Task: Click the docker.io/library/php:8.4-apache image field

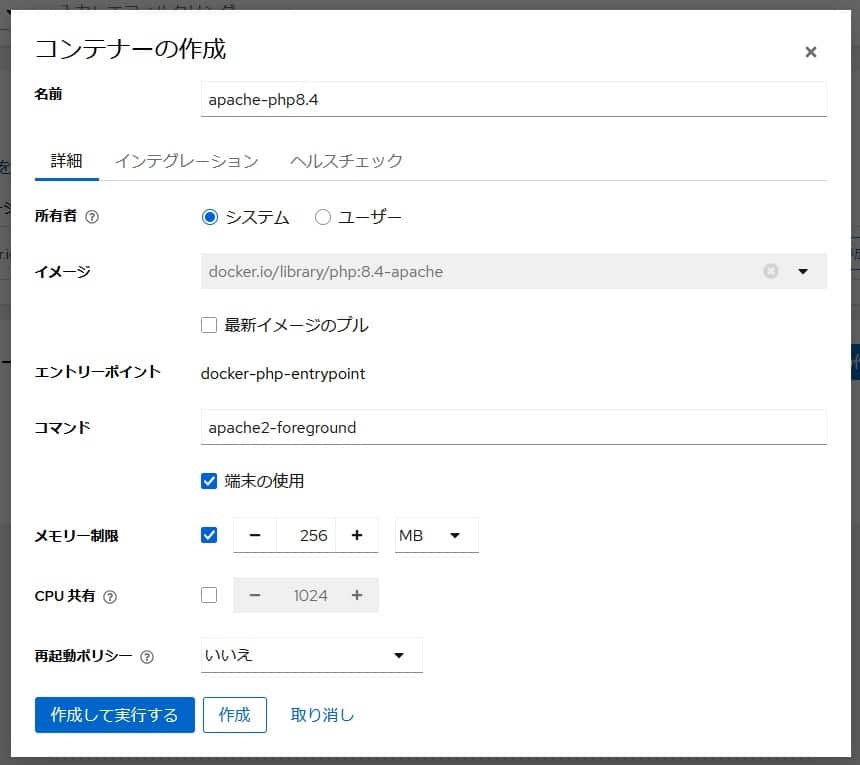Action: (x=513, y=271)
